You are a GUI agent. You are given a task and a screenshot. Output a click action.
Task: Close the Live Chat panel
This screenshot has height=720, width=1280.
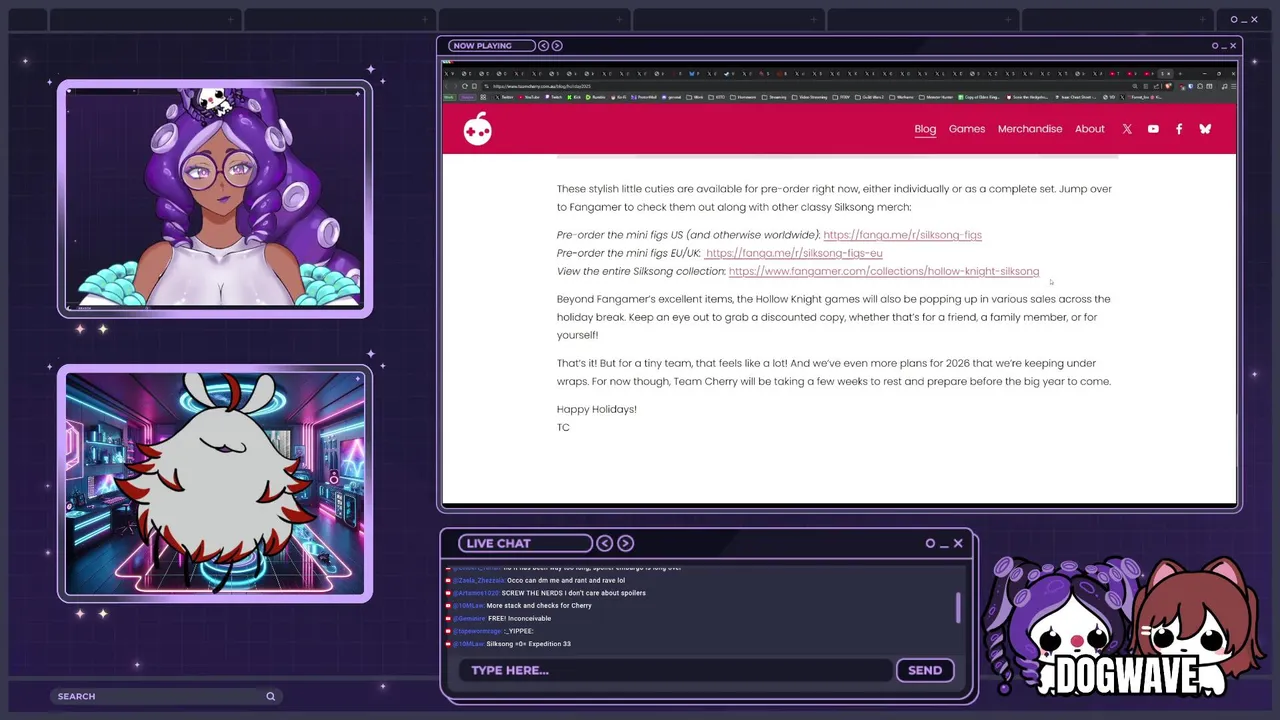click(x=958, y=543)
